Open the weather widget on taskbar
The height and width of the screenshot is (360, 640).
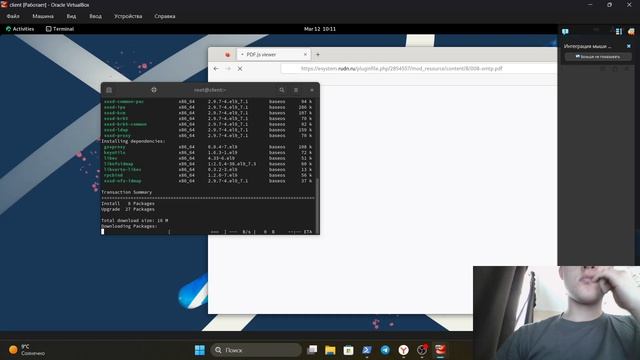tap(27, 350)
